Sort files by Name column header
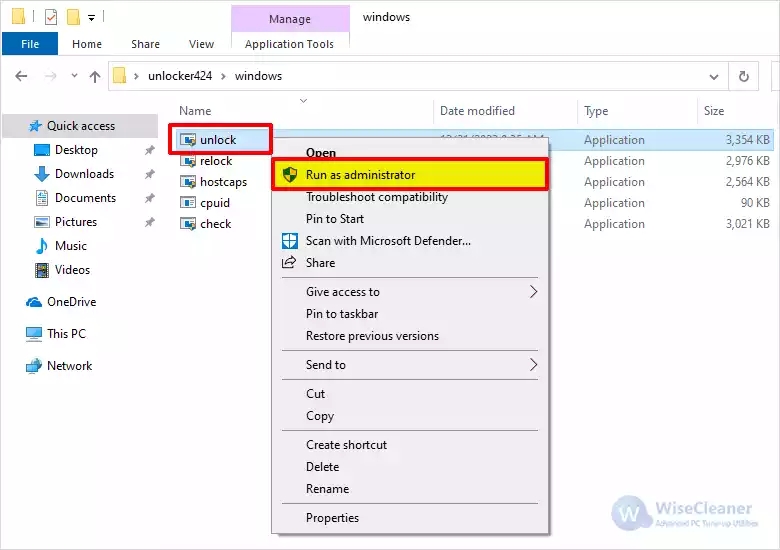 tap(195, 110)
